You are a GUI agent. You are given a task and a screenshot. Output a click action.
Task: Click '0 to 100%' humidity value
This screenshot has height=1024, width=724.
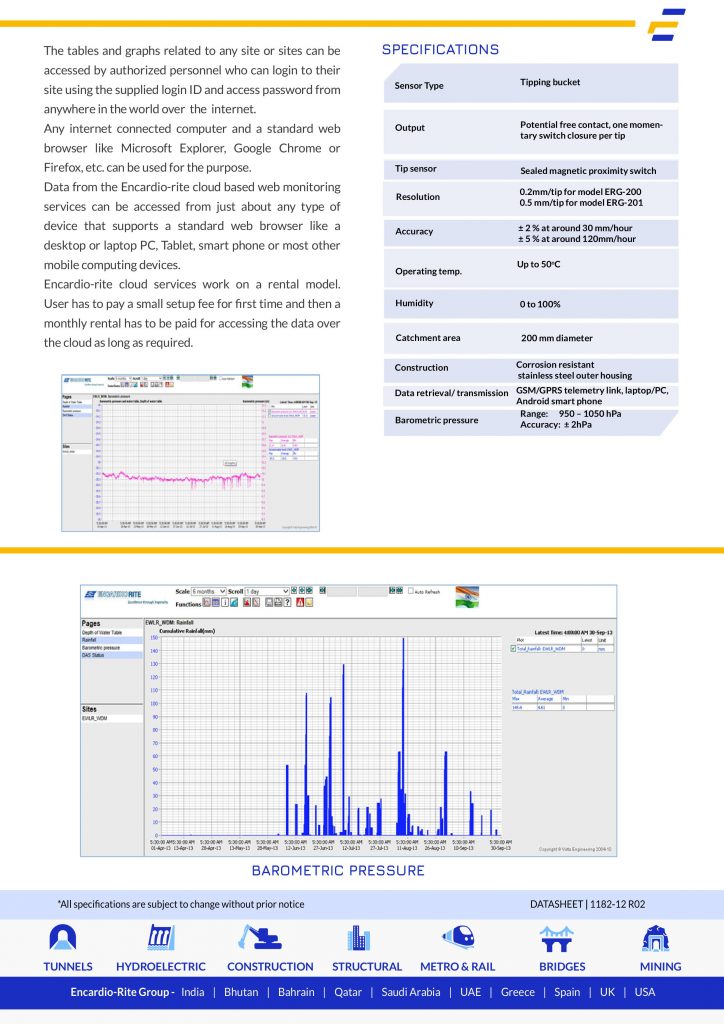(x=540, y=304)
